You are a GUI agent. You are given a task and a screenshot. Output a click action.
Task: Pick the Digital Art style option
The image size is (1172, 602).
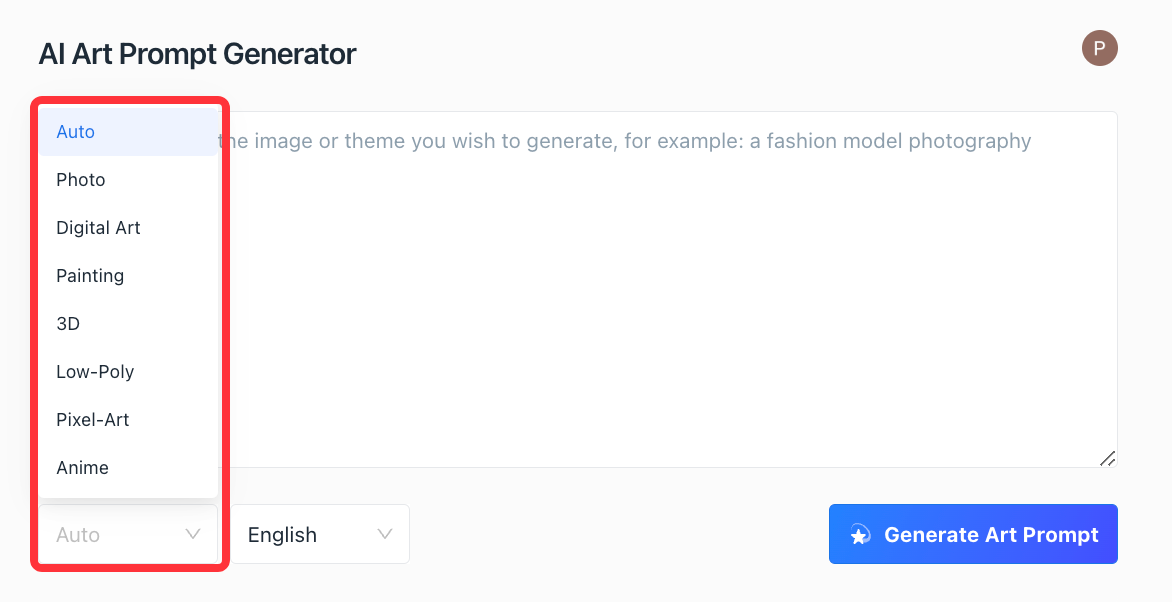point(129,227)
